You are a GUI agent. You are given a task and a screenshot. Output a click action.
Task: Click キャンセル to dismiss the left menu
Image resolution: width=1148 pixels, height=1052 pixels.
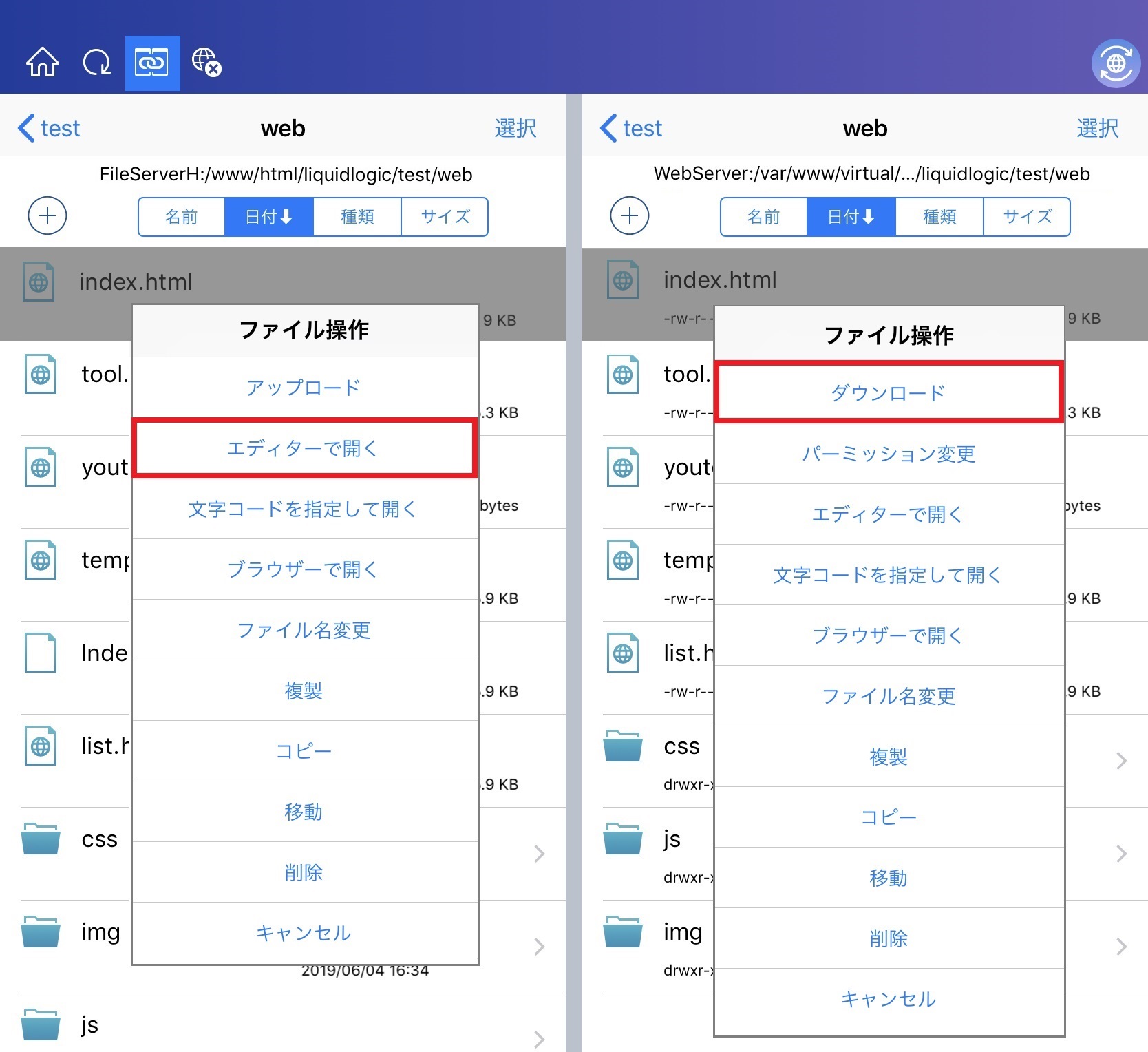[304, 934]
